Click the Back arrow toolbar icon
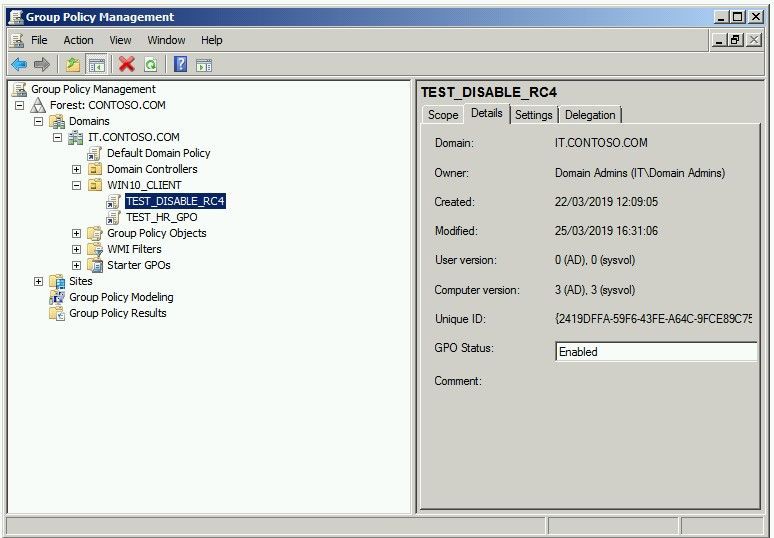Screen dimensions: 774x538 [19, 64]
